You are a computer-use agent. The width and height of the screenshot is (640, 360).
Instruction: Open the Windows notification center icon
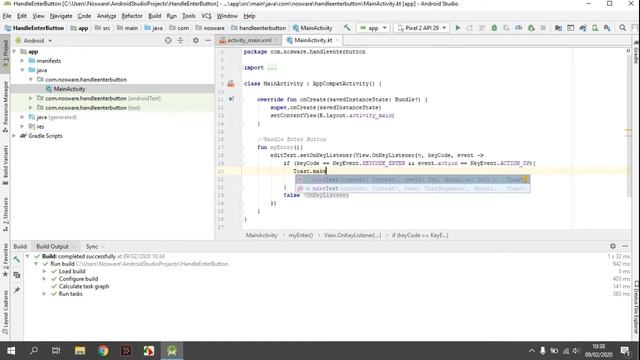(x=625, y=351)
